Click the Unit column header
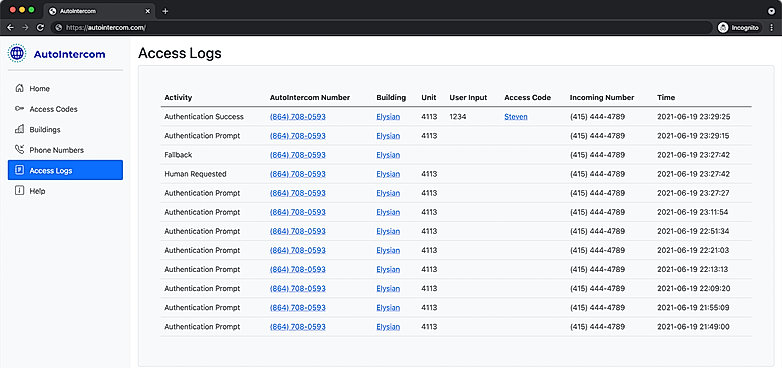782x368 pixels. click(x=428, y=98)
